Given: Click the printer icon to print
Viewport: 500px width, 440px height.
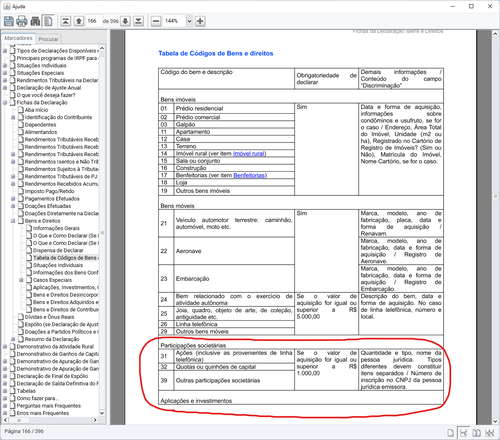Looking at the screenshot, I should point(22,21).
